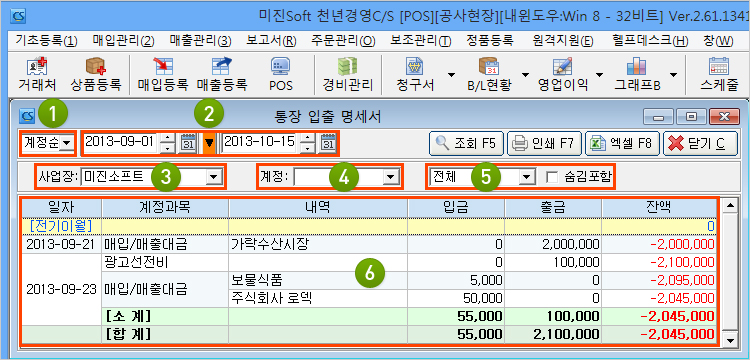Open the 정품등록 menu
Viewport: 750px width, 360px height.
[489, 40]
